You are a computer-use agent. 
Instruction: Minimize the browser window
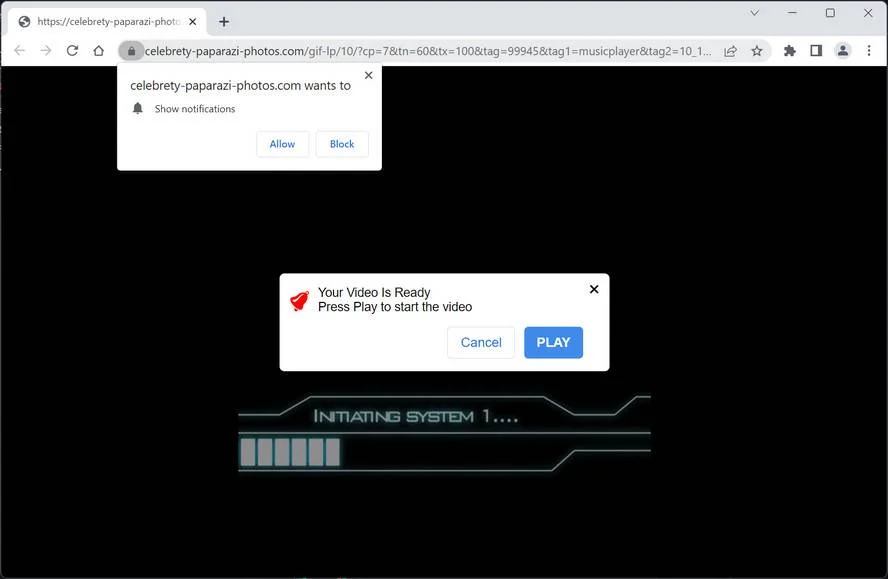coord(792,12)
